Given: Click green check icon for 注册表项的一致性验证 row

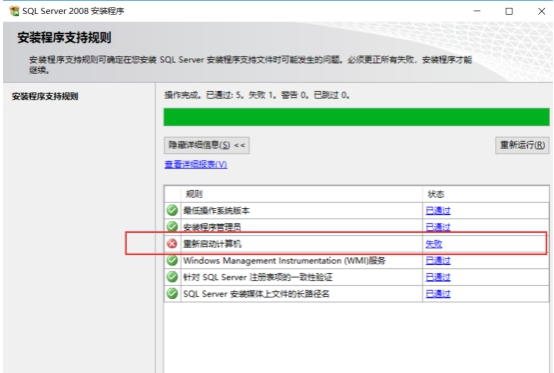Looking at the screenshot, I should pos(172,277).
